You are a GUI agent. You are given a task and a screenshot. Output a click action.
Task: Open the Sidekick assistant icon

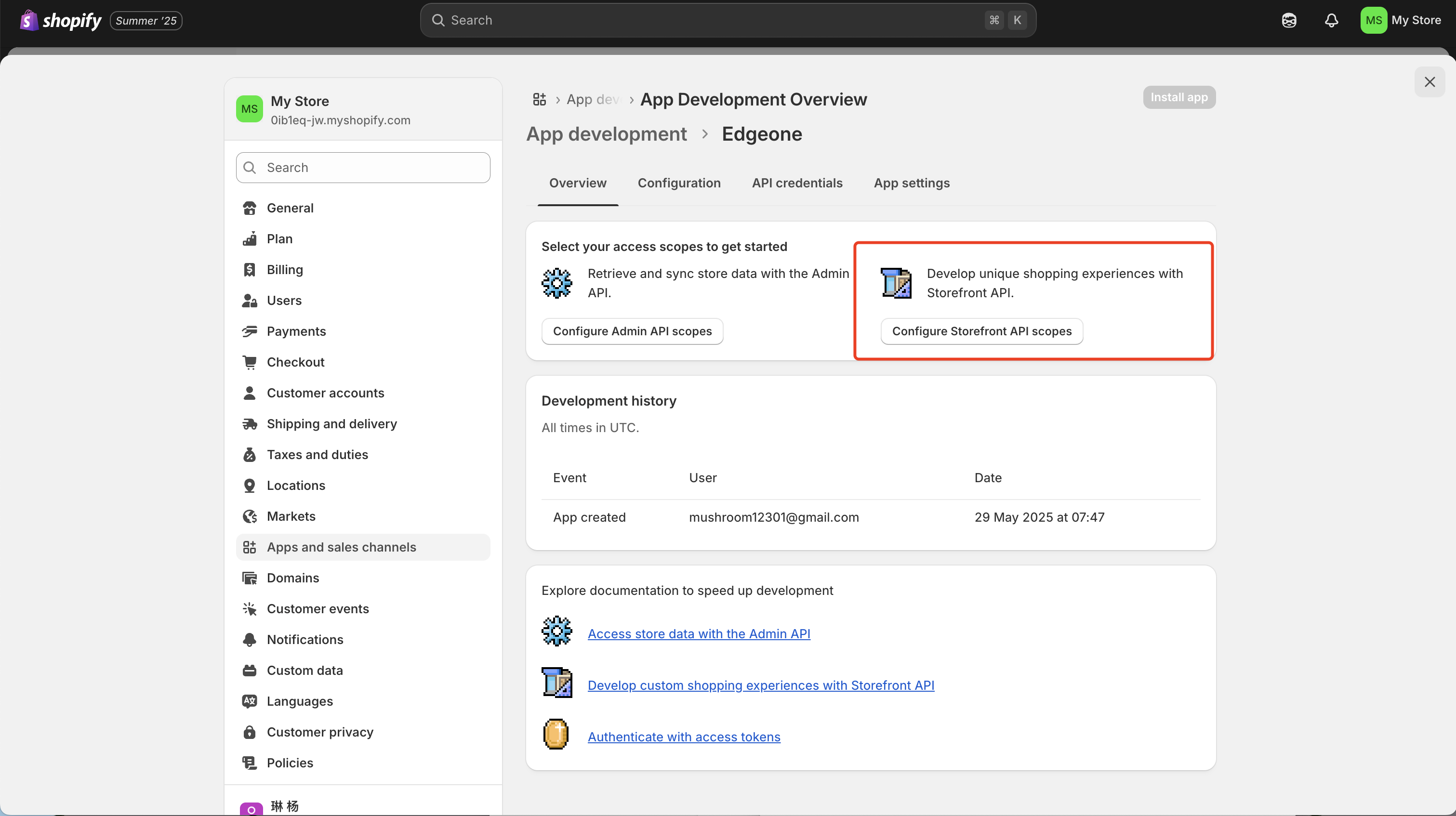point(1289,20)
